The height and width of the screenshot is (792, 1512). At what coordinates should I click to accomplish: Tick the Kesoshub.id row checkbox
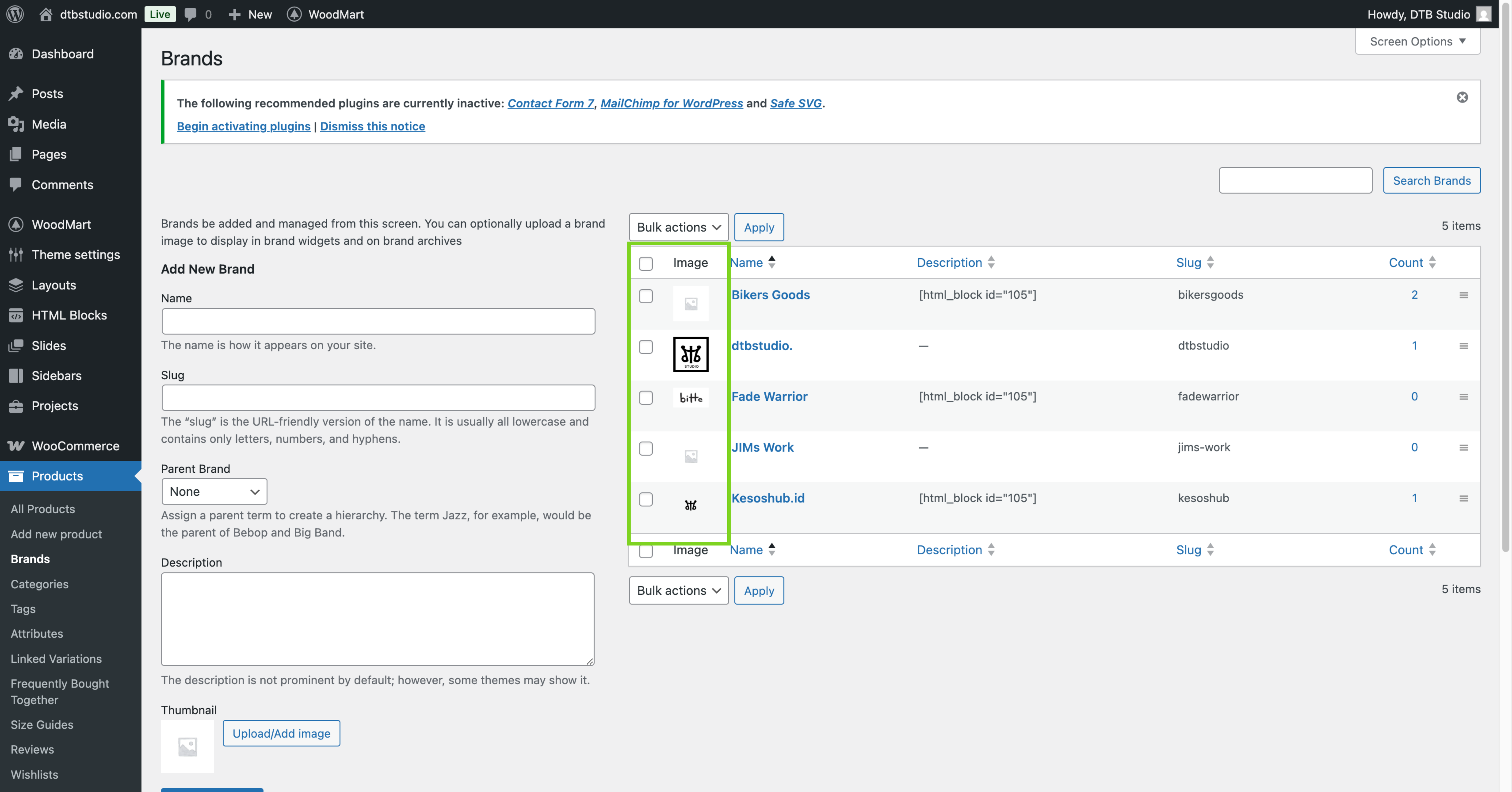(646, 499)
